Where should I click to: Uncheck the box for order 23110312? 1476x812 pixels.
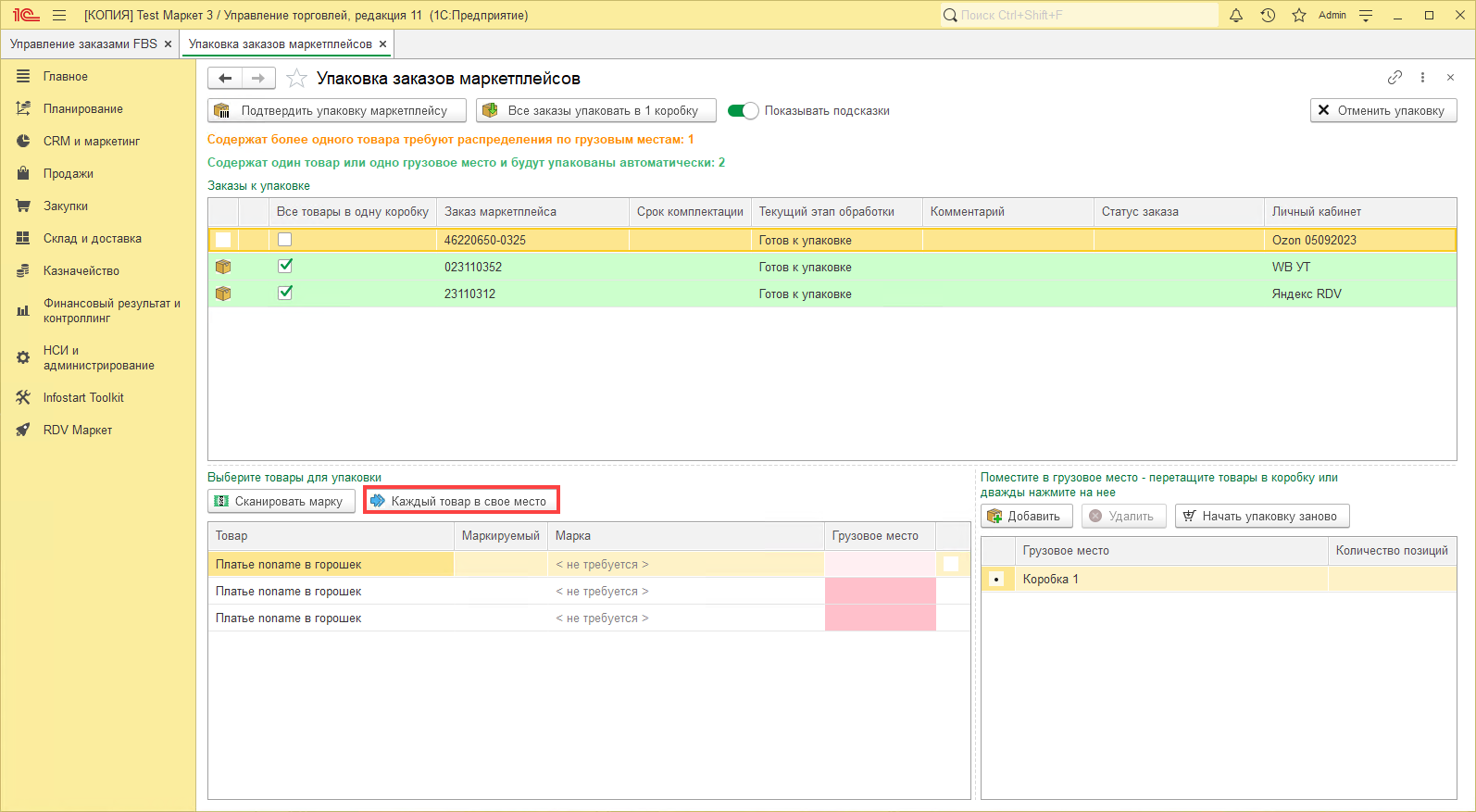coord(285,294)
